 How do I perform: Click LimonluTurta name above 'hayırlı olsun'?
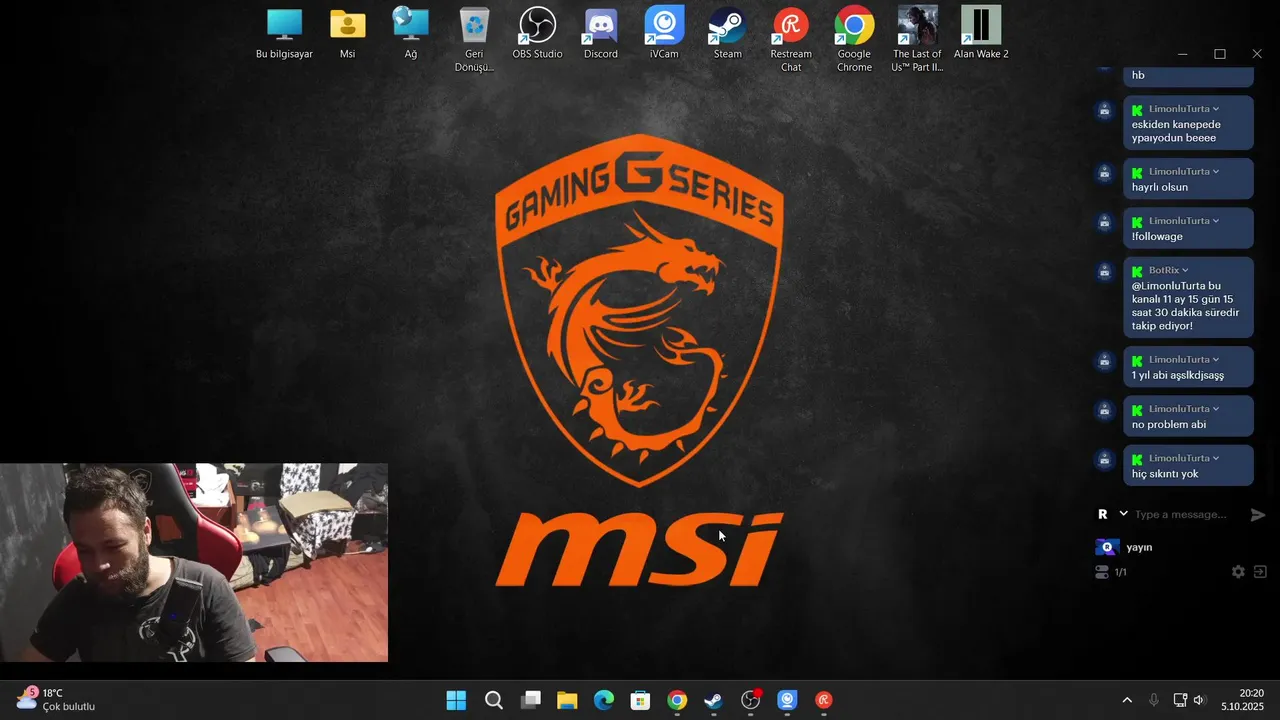tap(1179, 172)
